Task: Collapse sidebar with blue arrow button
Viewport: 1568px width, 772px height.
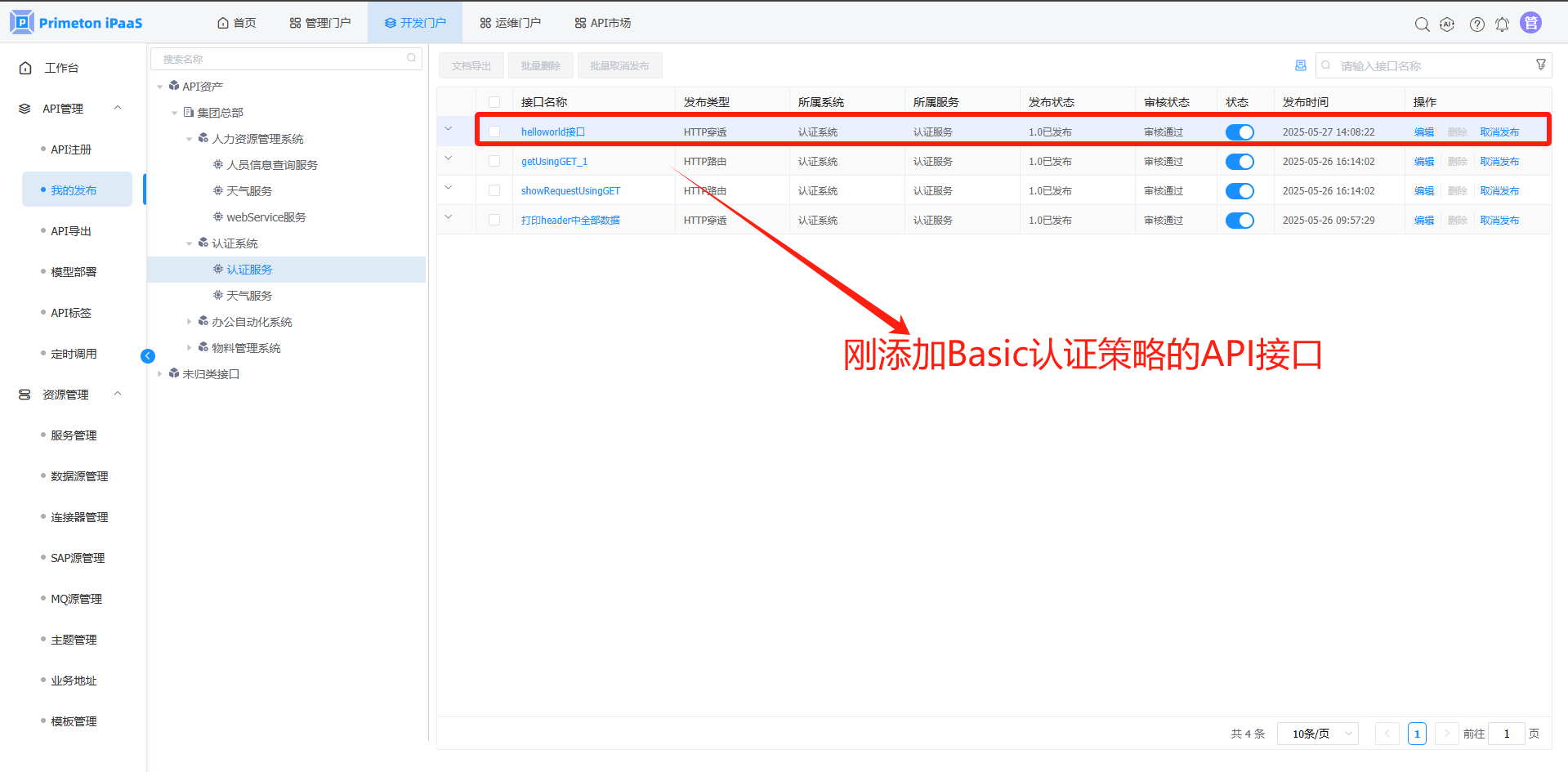Action: (148, 356)
